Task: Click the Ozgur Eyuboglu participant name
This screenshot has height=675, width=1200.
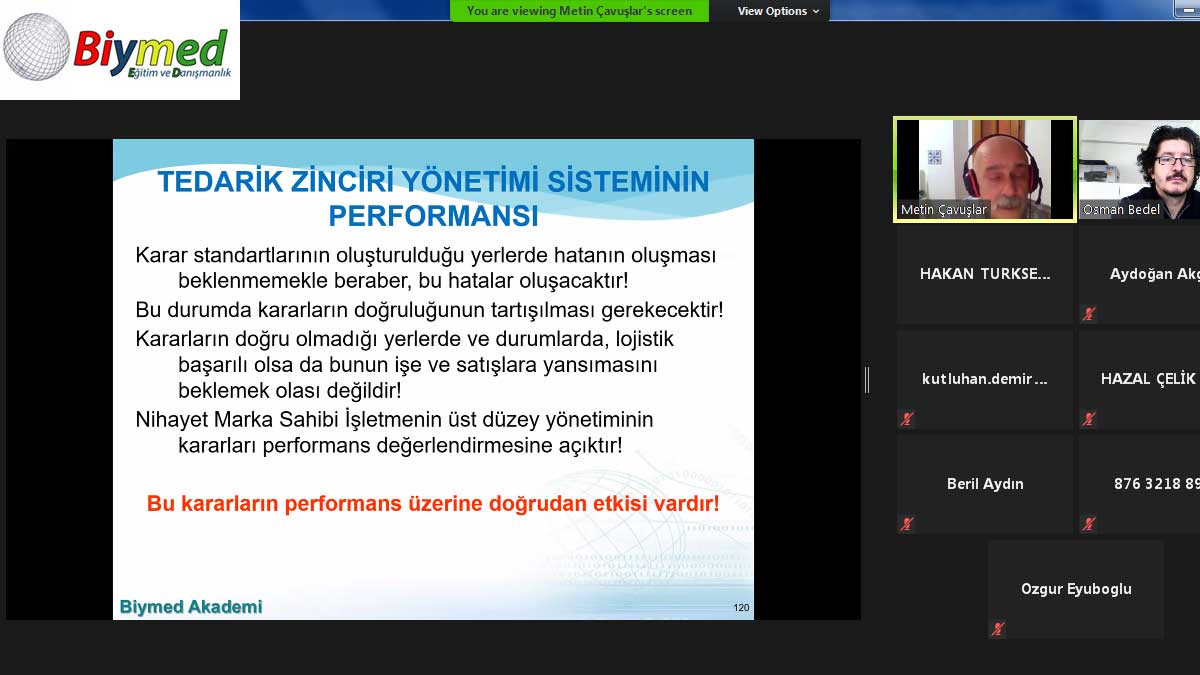Action: (1076, 589)
